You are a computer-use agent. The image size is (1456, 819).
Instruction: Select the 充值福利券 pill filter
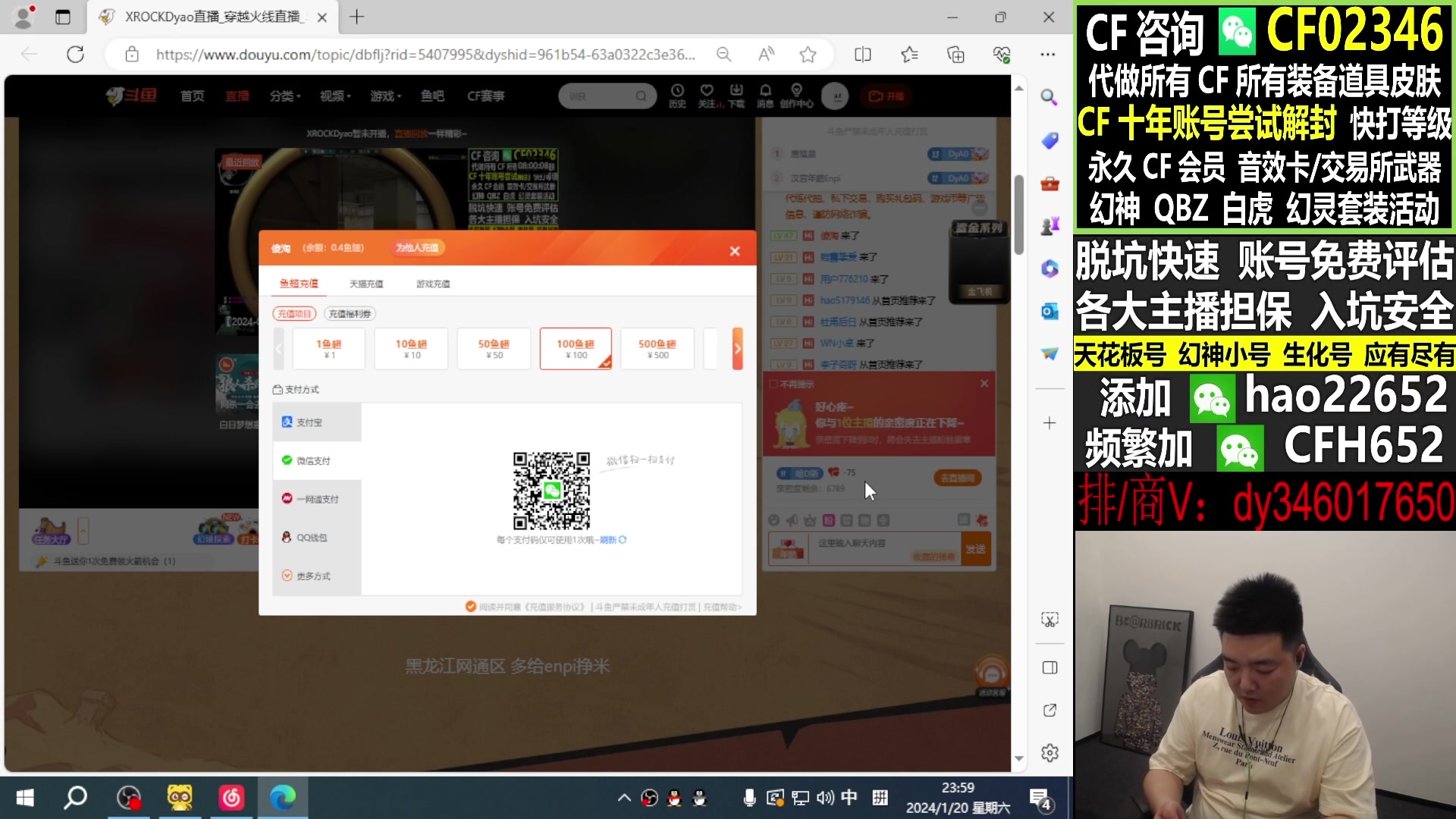click(350, 314)
